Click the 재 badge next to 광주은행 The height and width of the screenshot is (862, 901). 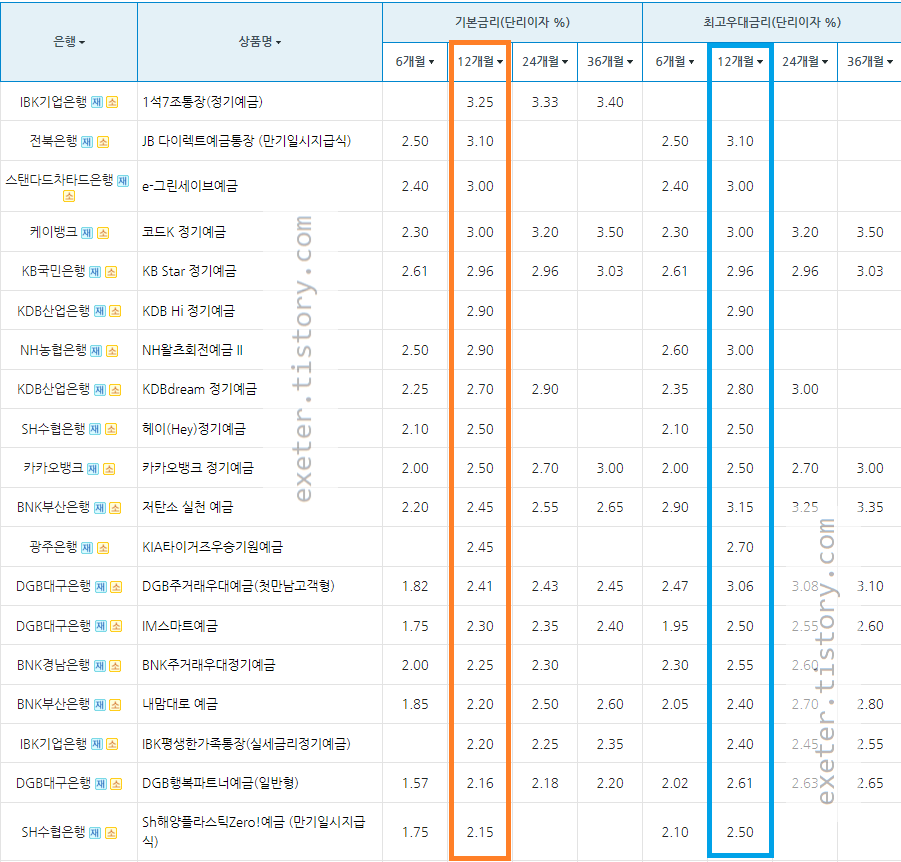click(87, 548)
